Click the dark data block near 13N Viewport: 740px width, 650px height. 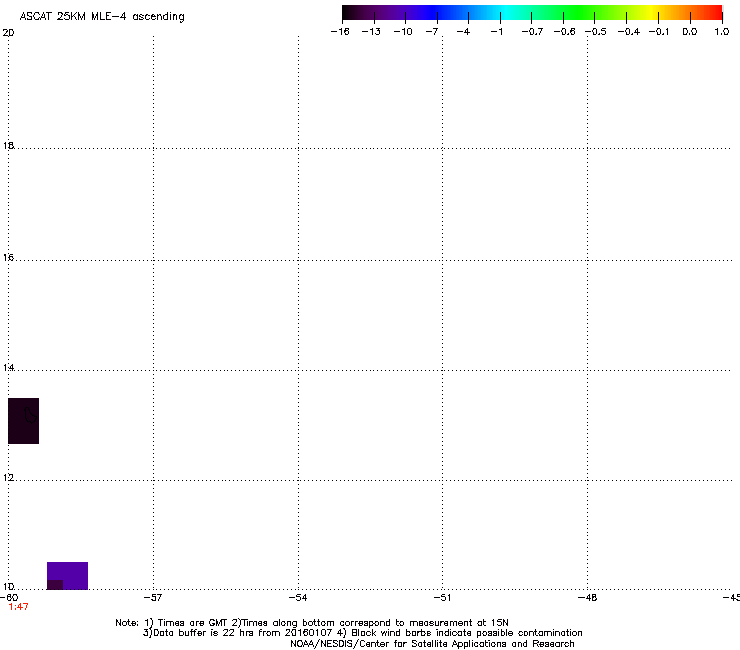pos(23,421)
